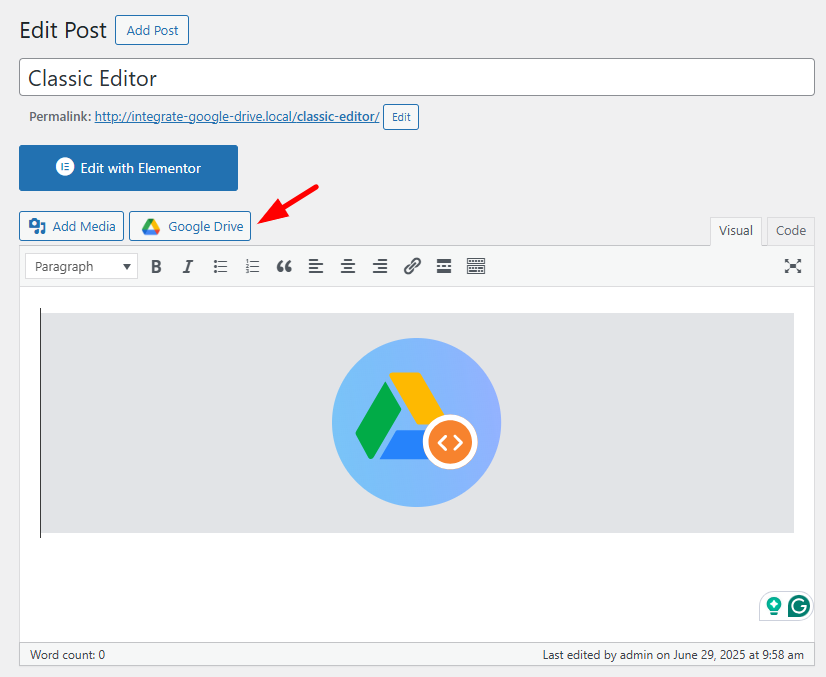This screenshot has height=677, width=826.
Task: Align text right
Action: tap(380, 267)
